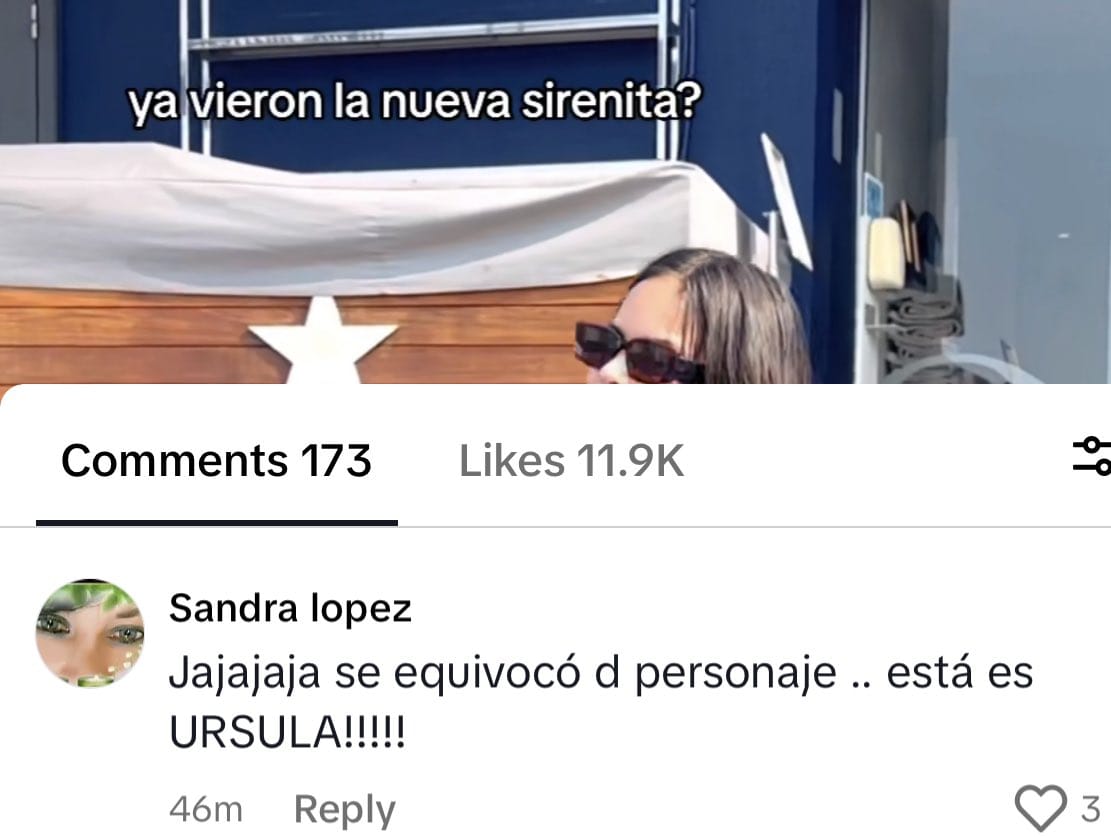Viewport: 1111px width, 837px height.
Task: Tap the active underline beneath the Comments tab
Action: pos(217,523)
